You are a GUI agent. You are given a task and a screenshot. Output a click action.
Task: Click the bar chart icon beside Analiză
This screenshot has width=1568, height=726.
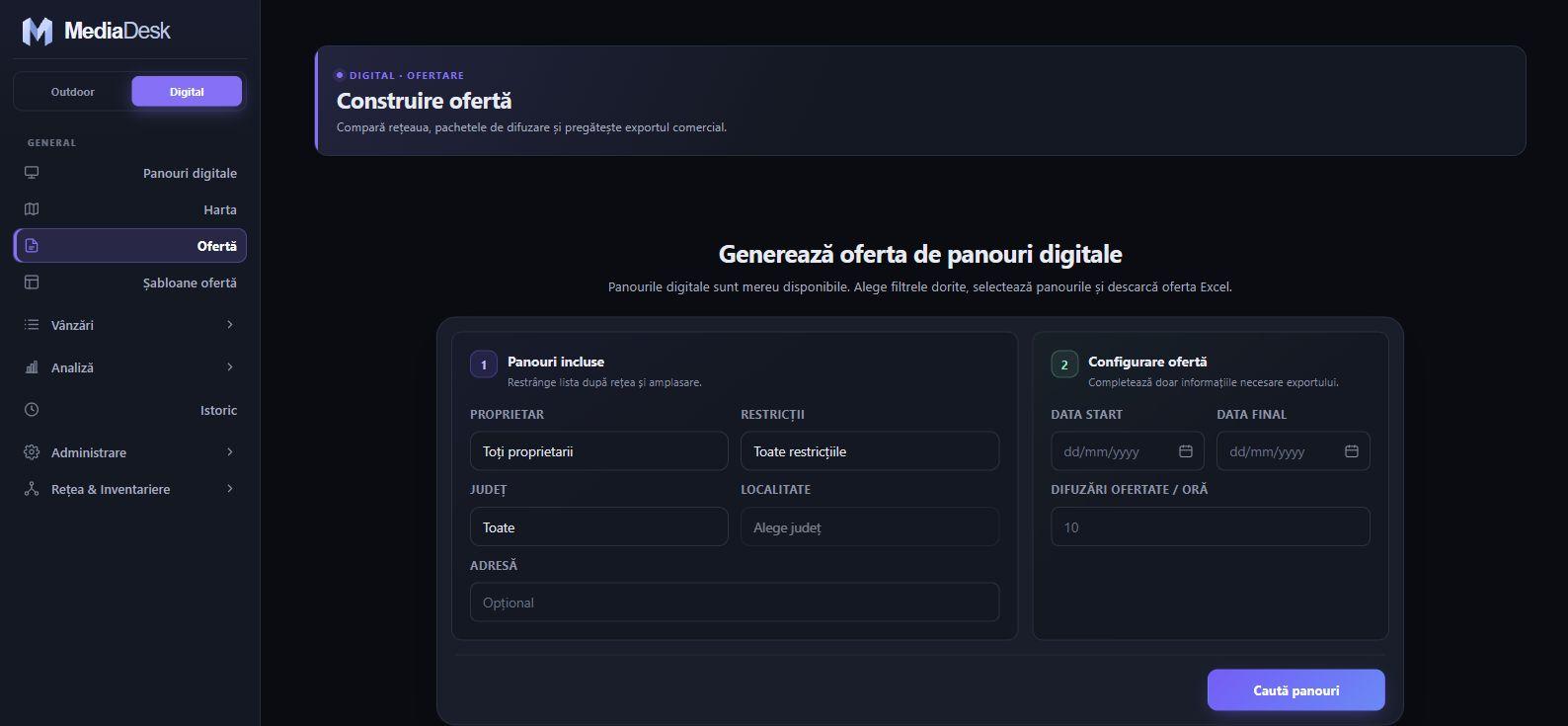tap(32, 367)
